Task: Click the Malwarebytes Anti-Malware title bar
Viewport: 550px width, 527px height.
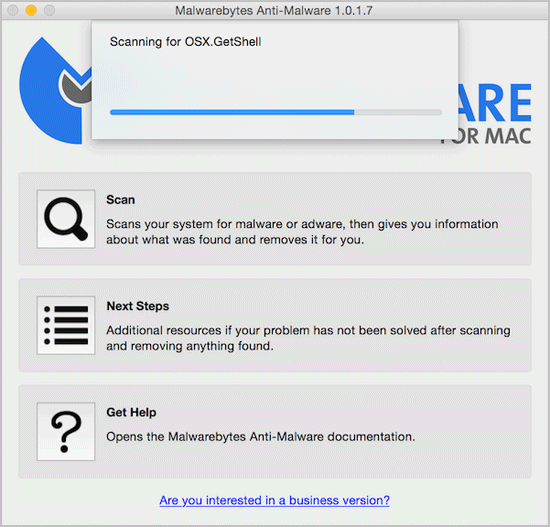Action: pyautogui.click(x=275, y=11)
